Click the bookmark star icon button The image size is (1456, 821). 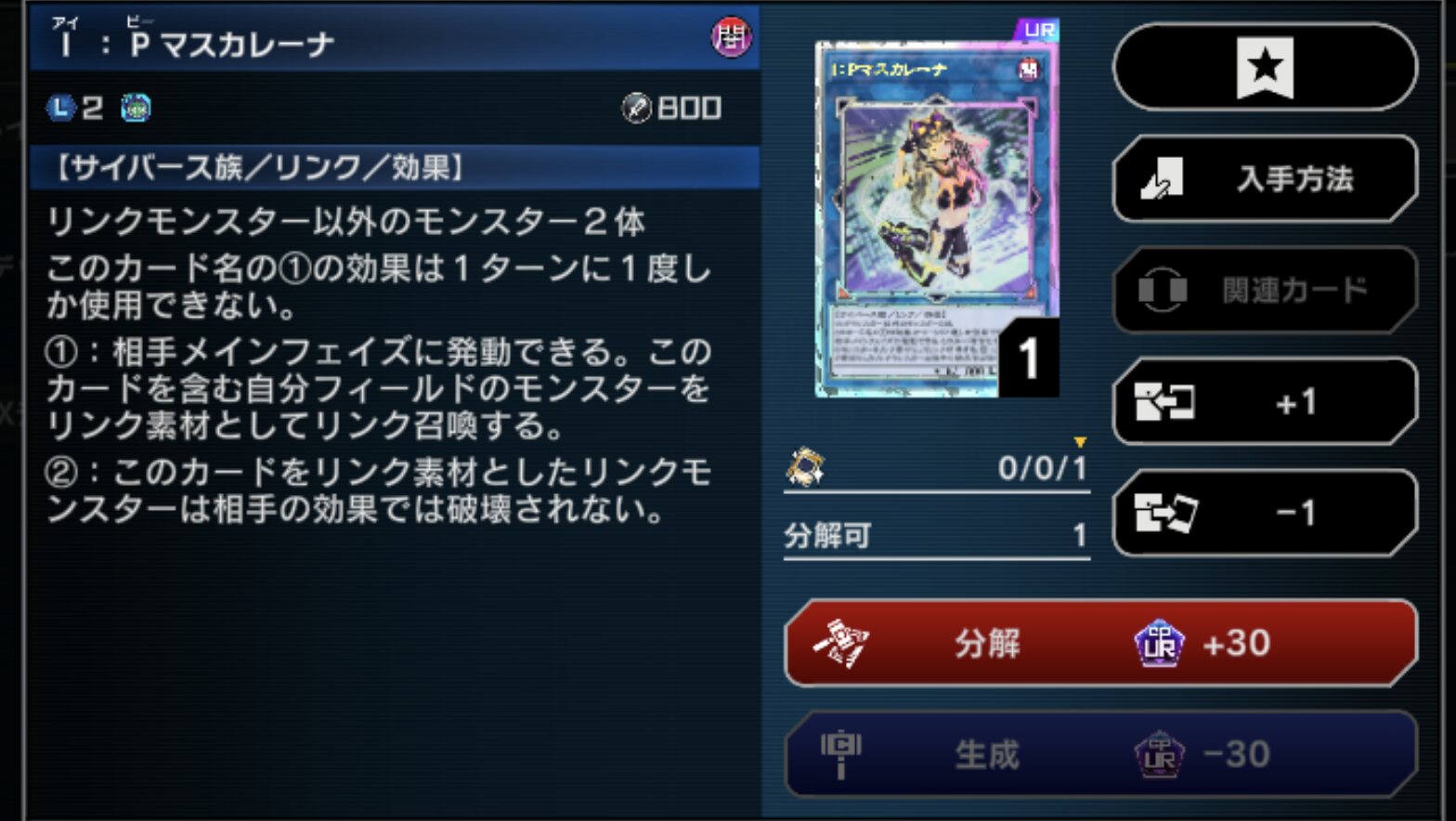tap(1265, 67)
